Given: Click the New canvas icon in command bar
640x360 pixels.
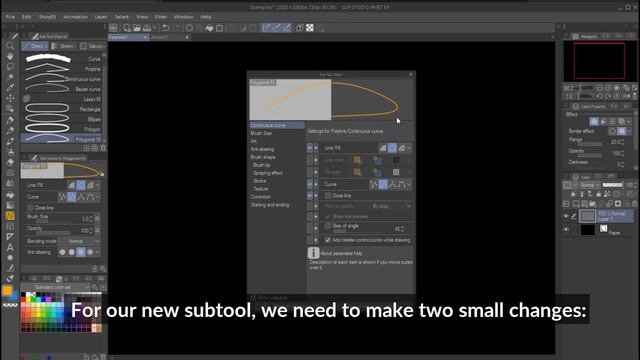Looking at the screenshot, I should click(127, 28).
